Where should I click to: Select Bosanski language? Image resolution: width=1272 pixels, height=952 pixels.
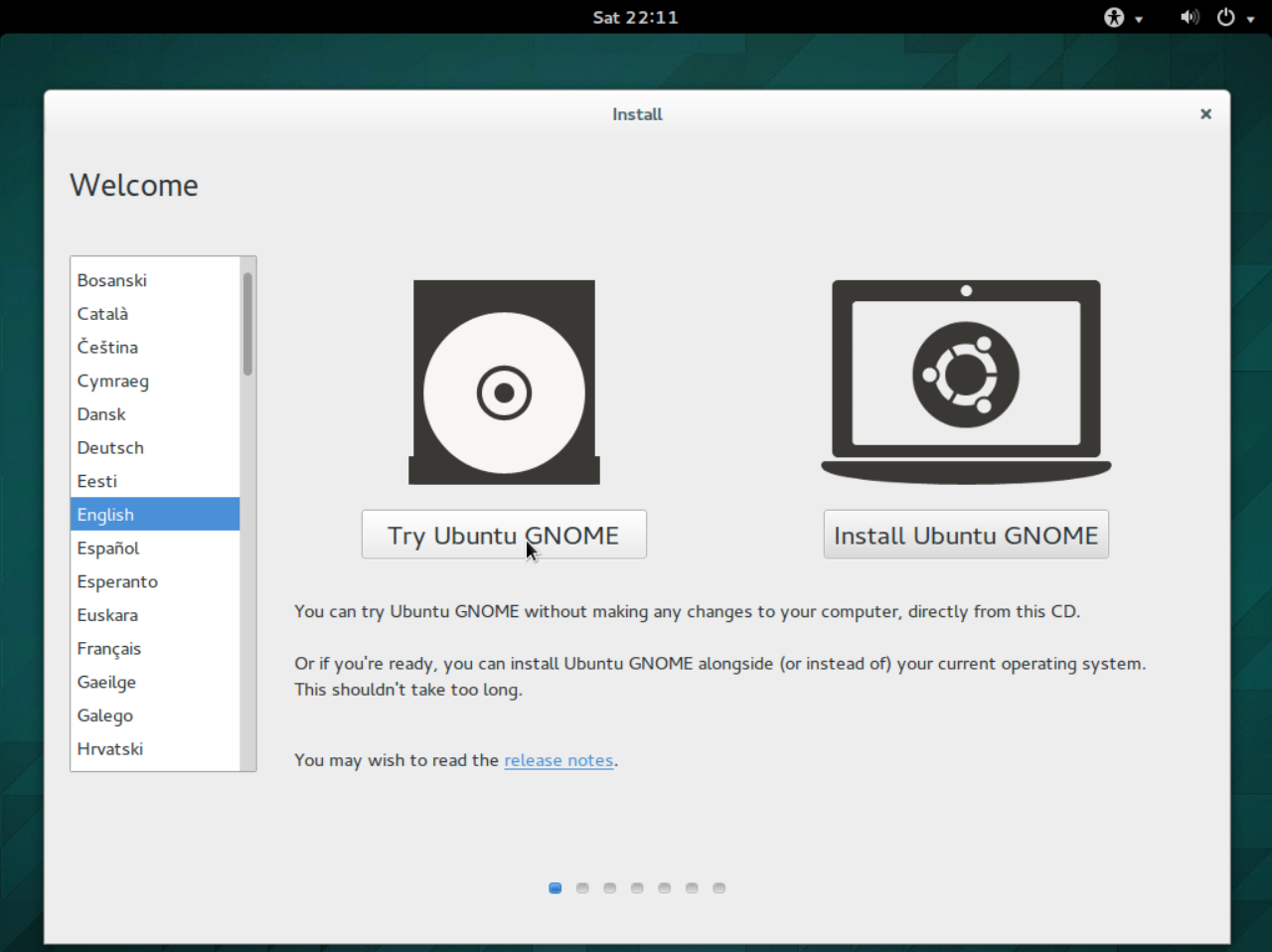155,280
